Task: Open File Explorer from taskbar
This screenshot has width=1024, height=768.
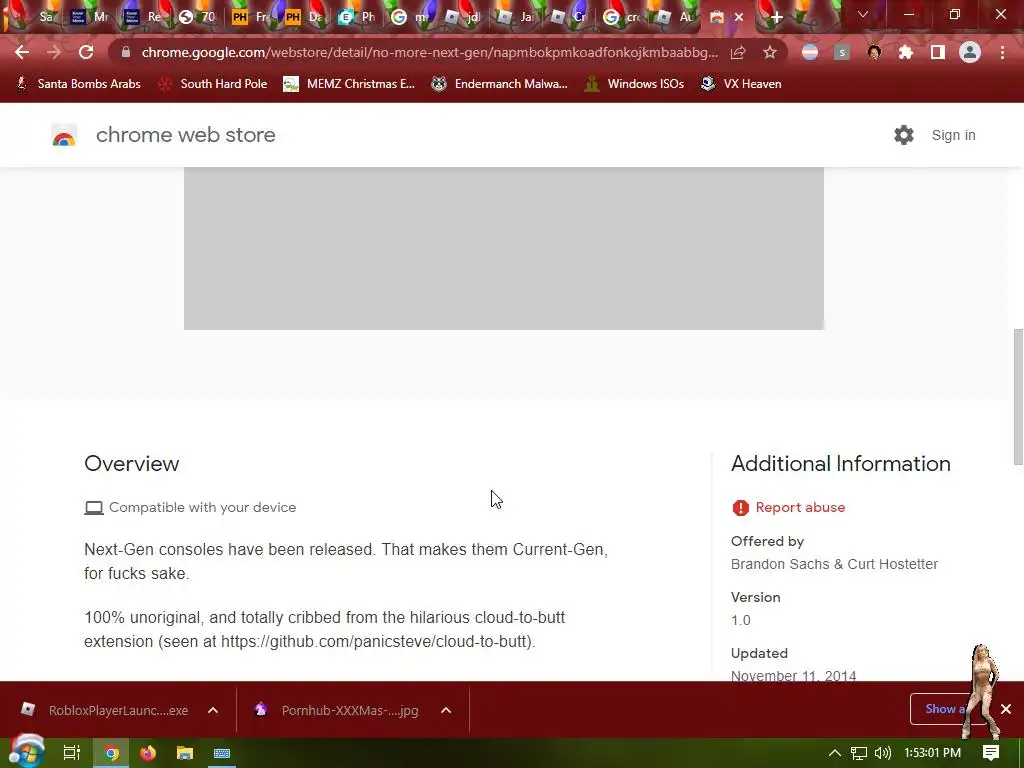Action: [x=185, y=753]
